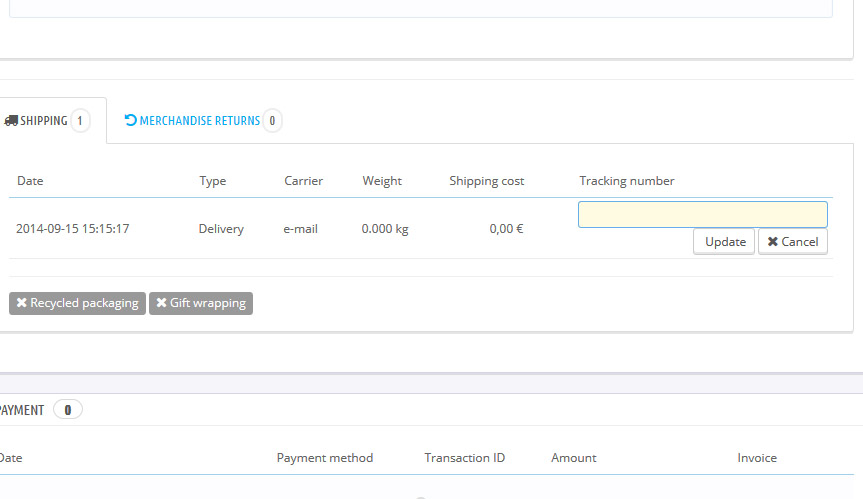Click the Shipping count badge showing 1
This screenshot has width=863, height=499.
point(80,121)
